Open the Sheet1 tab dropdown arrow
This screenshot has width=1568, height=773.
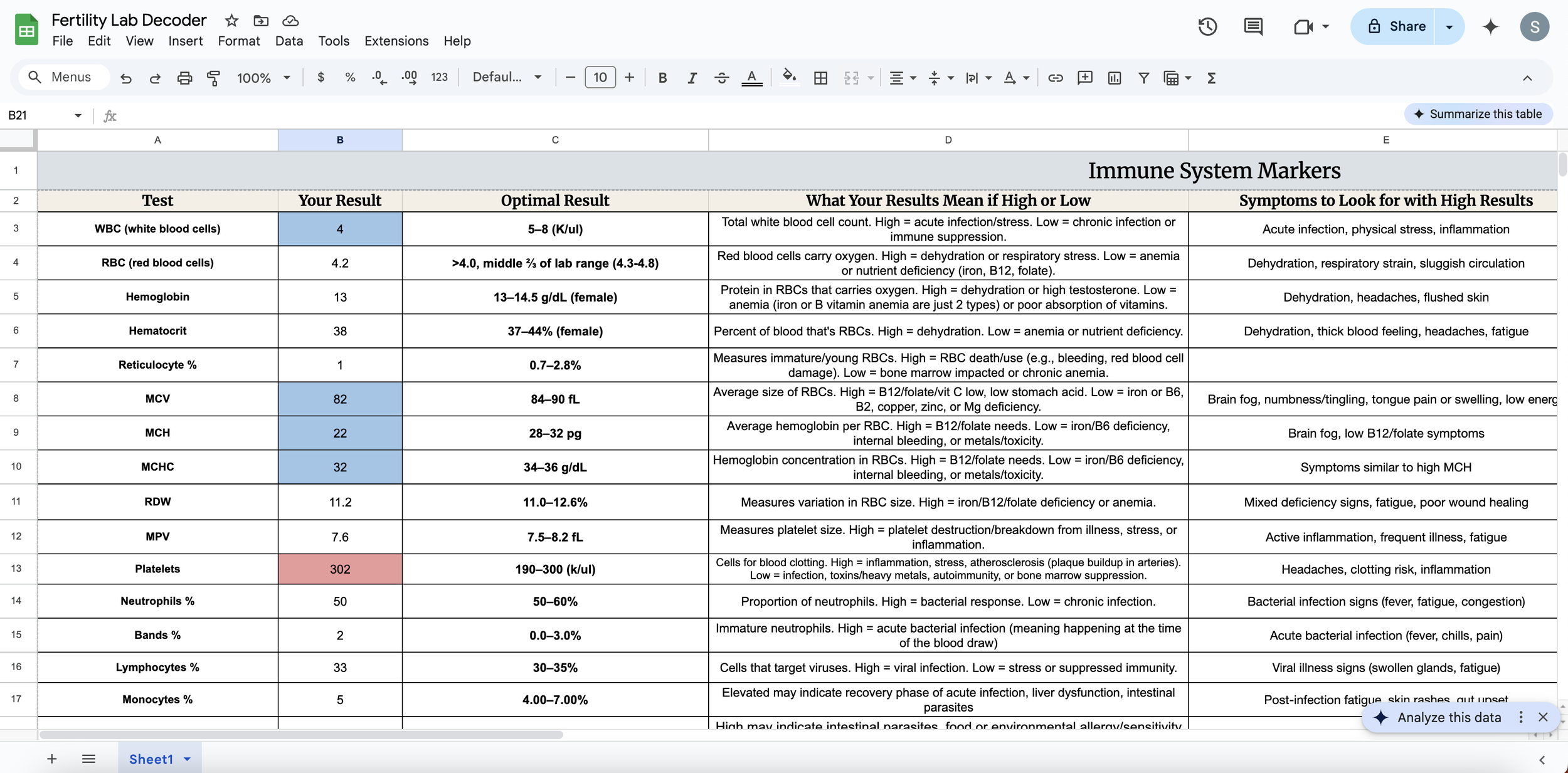187,759
